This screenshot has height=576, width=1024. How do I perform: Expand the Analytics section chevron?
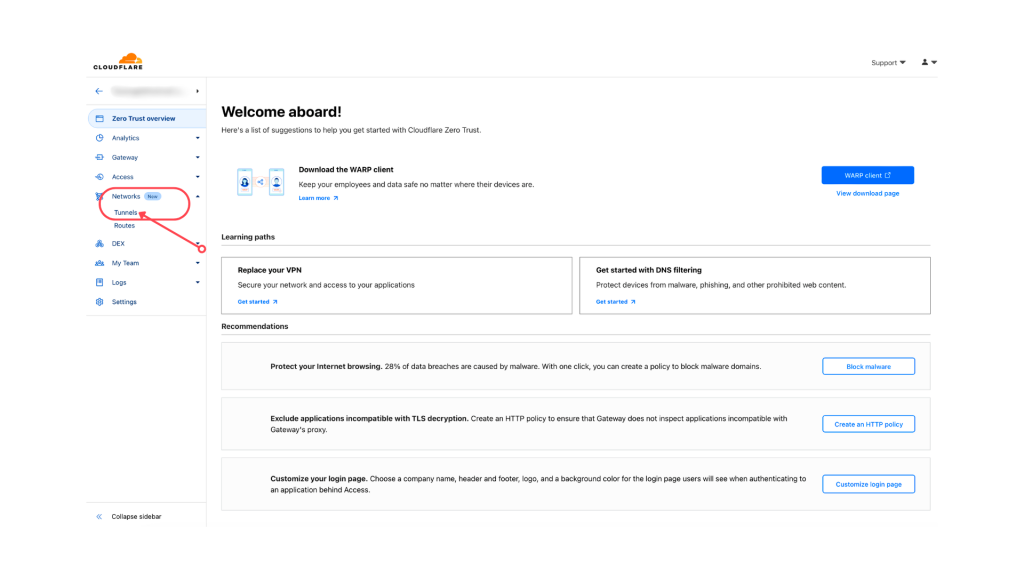(x=197, y=138)
